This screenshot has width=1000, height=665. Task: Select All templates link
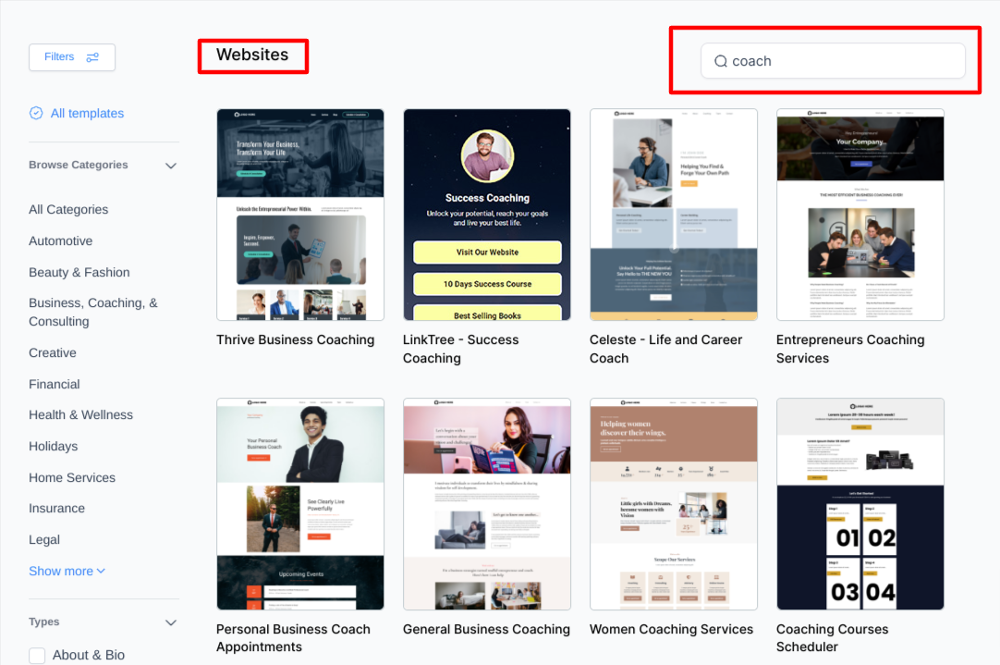[87, 113]
